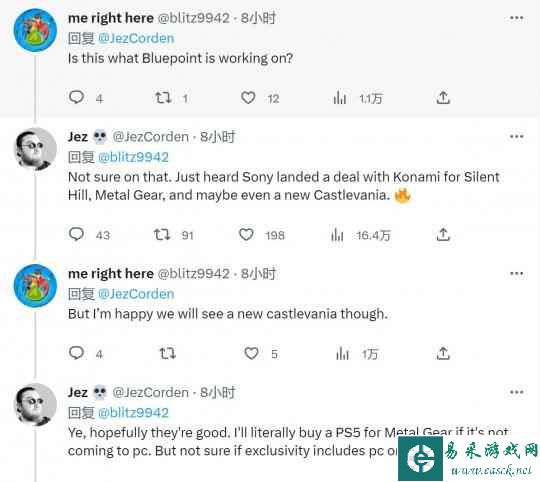Open blitz9942 avatar on castlevania tweet
This screenshot has height=482, width=540.
pyautogui.click(x=35, y=286)
